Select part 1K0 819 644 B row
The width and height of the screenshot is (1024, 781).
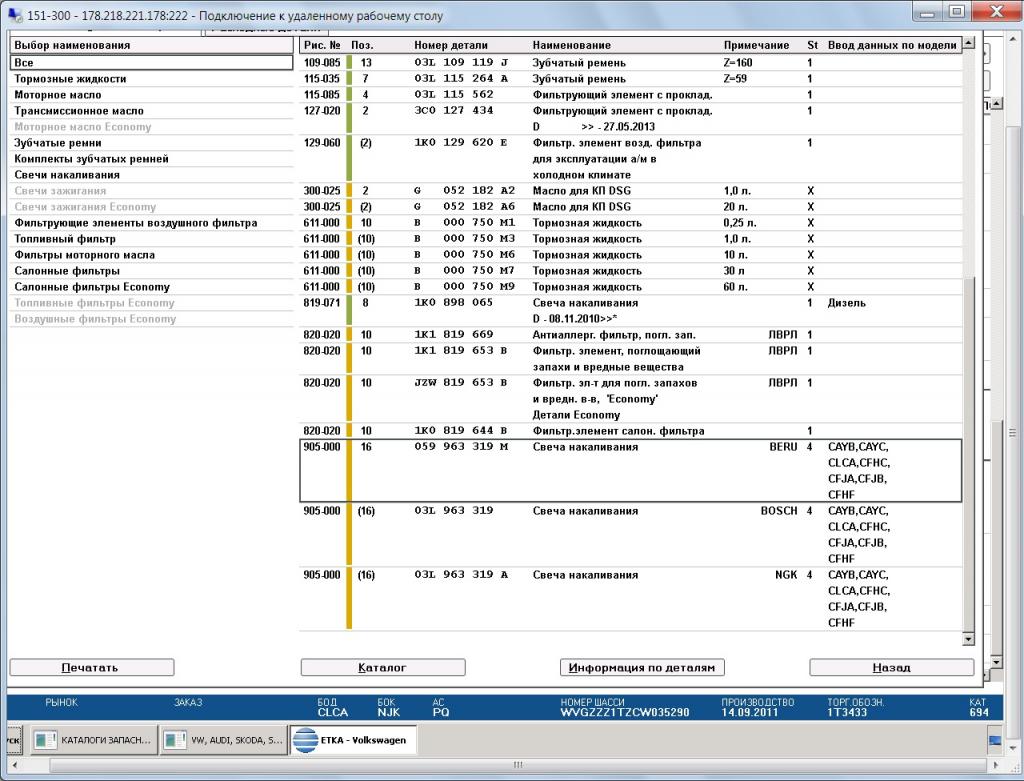coord(631,431)
